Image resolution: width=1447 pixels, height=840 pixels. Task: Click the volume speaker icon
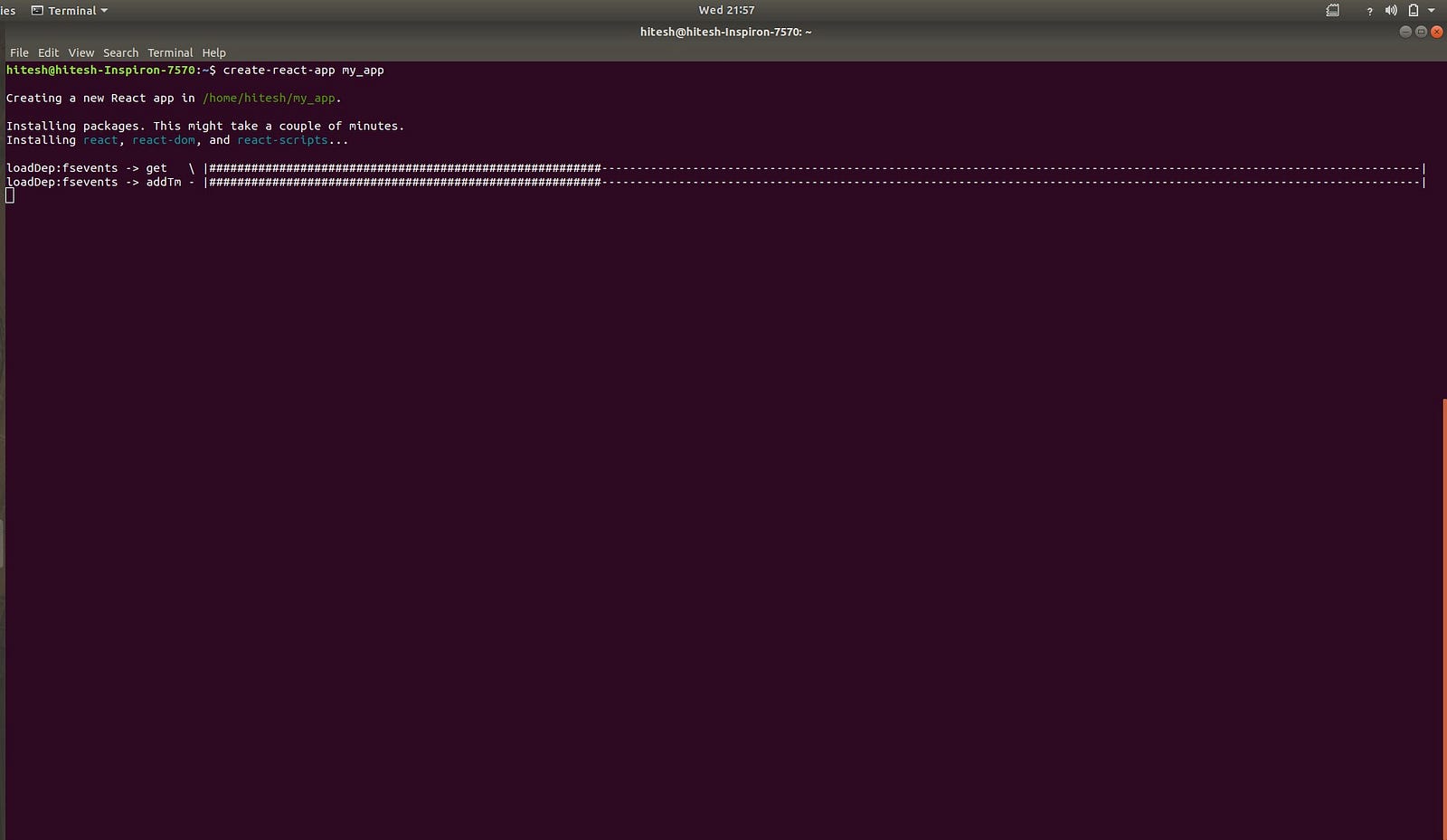[1391, 11]
